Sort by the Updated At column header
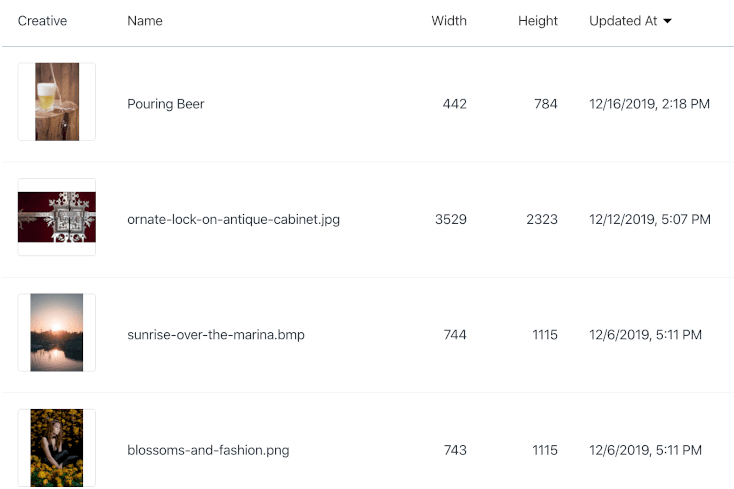This screenshot has width=734, height=489. 622,21
